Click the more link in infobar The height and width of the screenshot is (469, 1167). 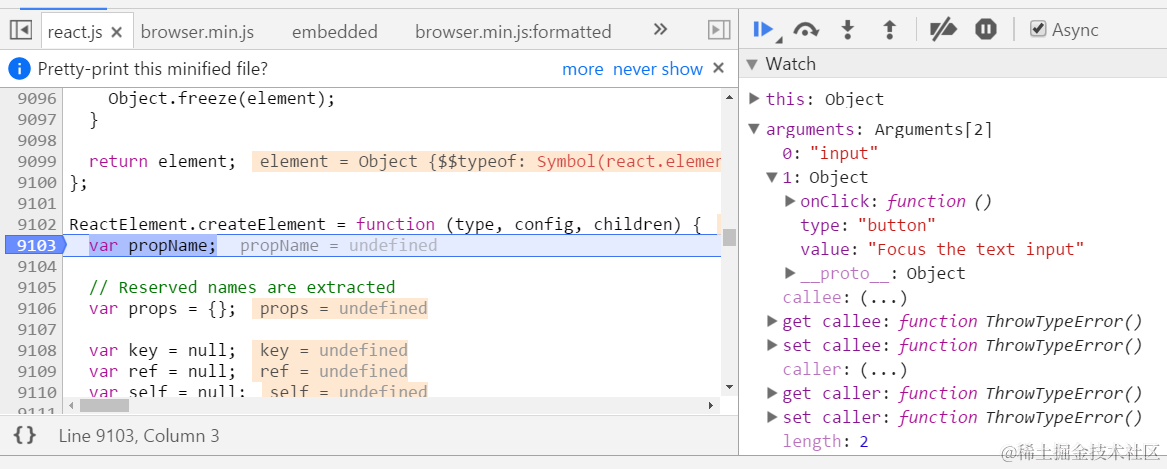583,69
